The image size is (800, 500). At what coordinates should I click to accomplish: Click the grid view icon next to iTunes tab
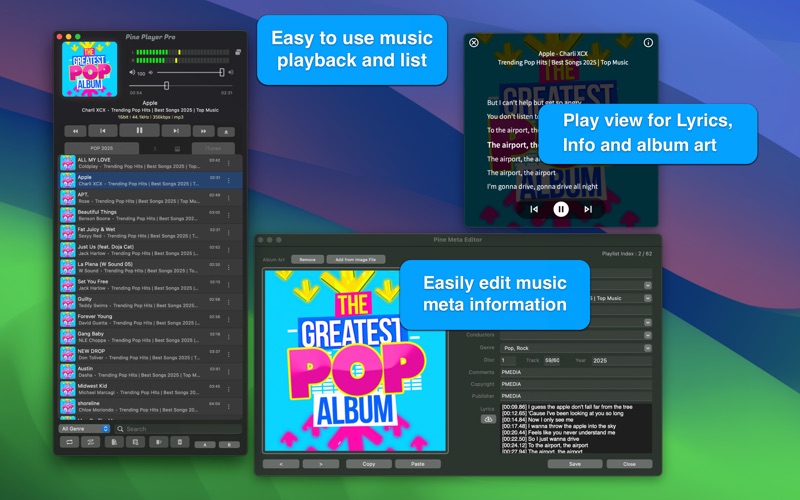click(177, 148)
